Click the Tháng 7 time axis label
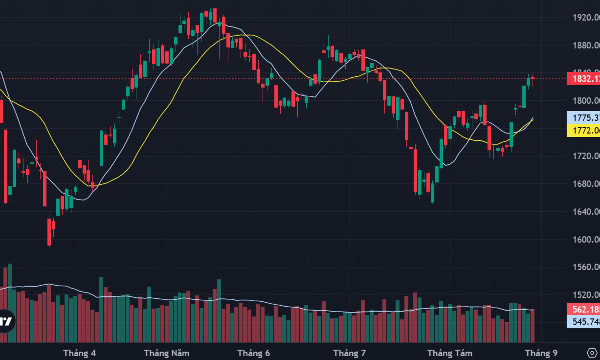 [349, 353]
